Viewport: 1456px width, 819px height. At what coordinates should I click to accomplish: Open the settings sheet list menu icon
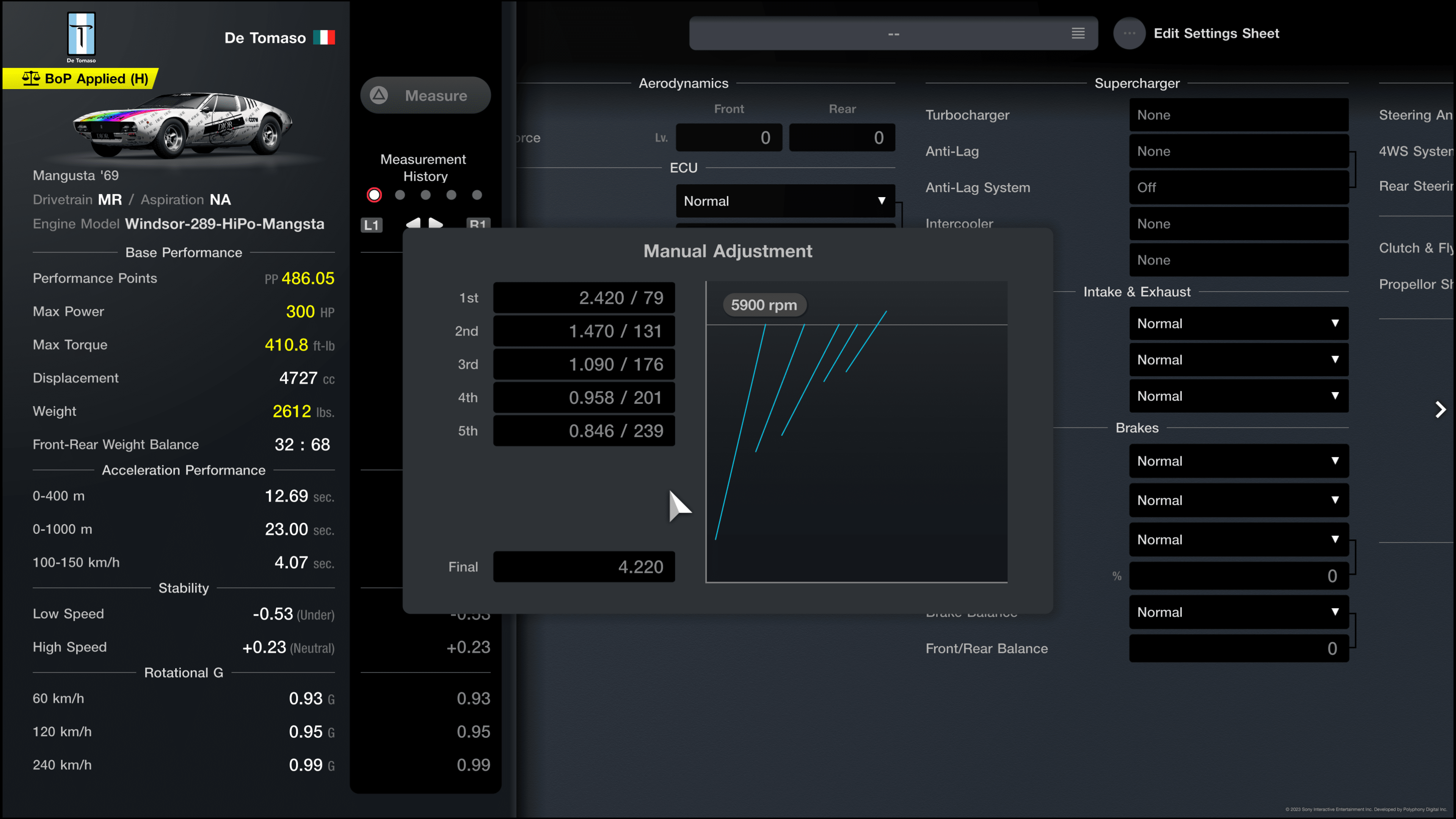1078,33
